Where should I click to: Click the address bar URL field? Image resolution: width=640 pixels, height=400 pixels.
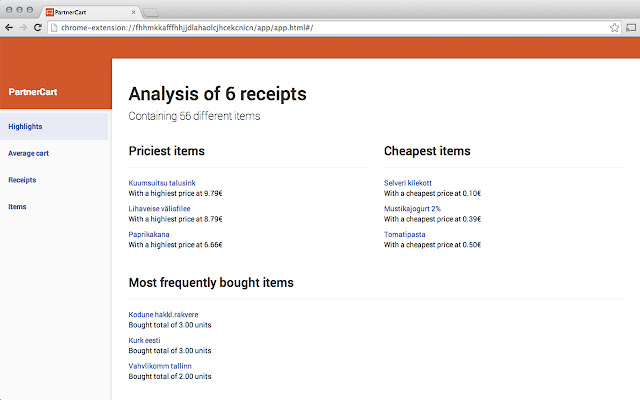coord(320,27)
